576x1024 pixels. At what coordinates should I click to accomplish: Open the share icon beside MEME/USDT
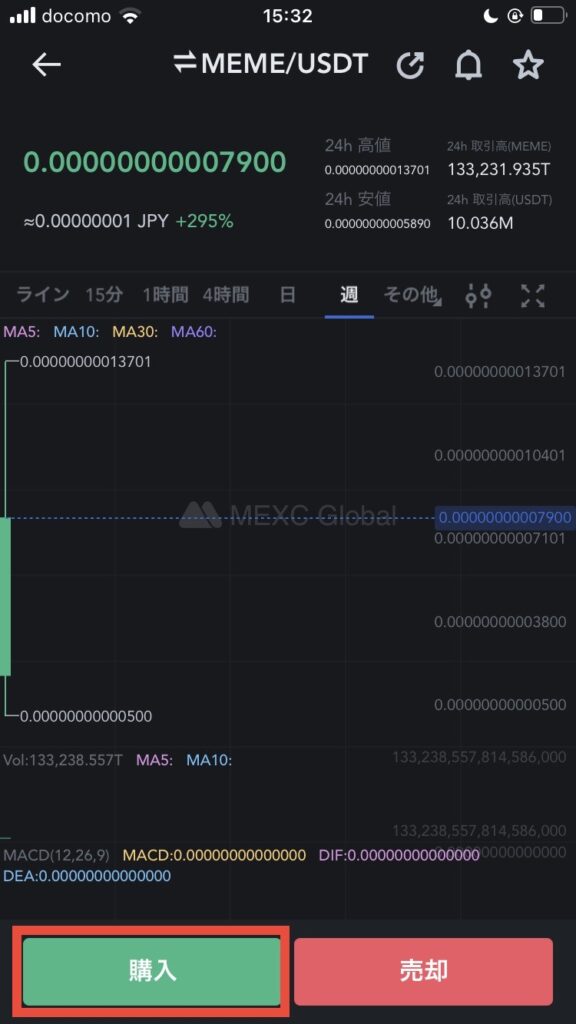tap(411, 65)
